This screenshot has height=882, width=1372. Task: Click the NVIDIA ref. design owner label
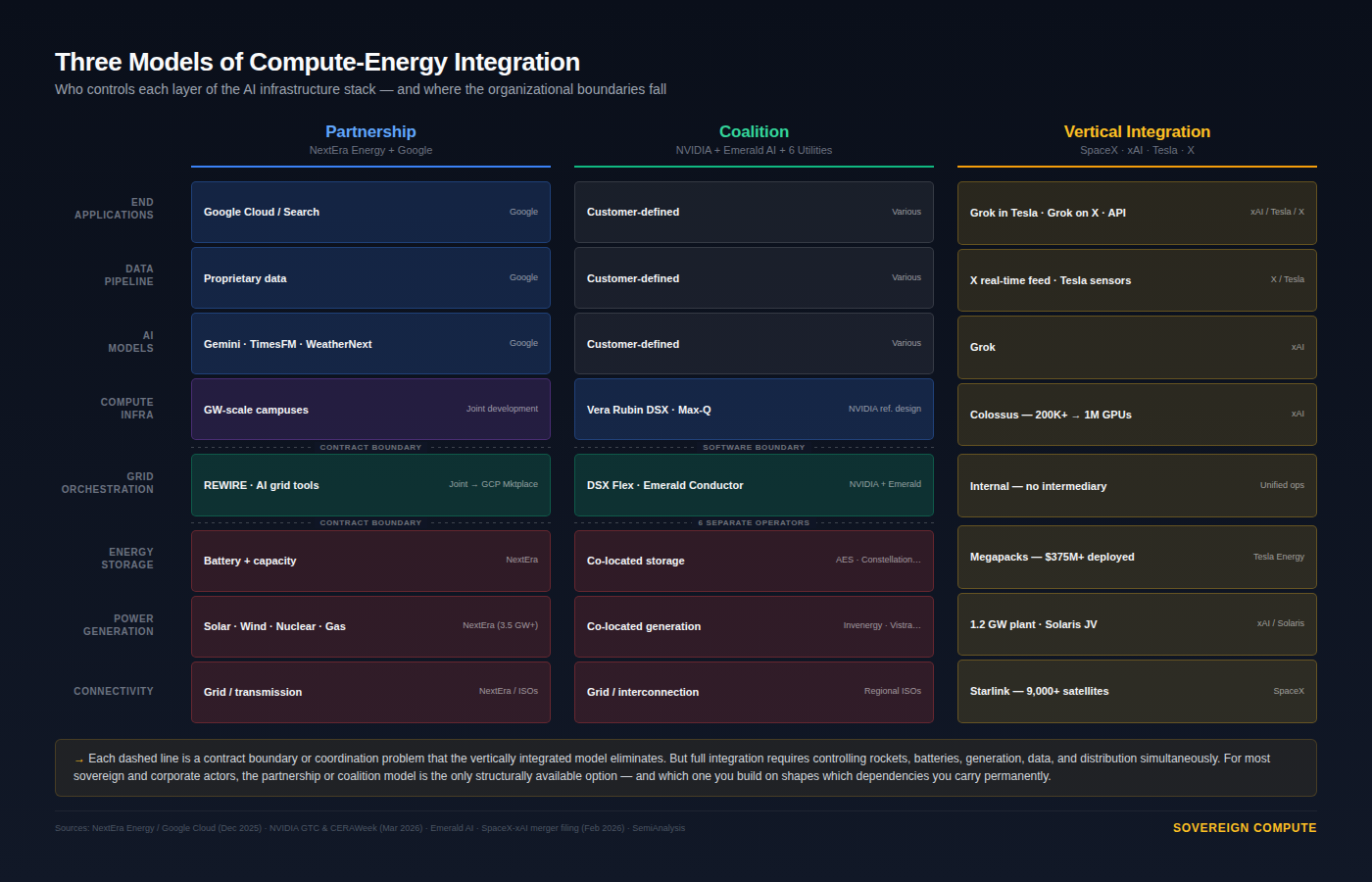(885, 409)
